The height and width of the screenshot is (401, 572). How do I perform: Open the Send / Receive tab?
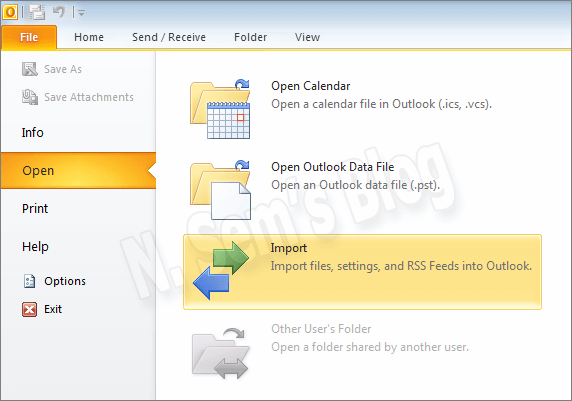pyautogui.click(x=169, y=37)
